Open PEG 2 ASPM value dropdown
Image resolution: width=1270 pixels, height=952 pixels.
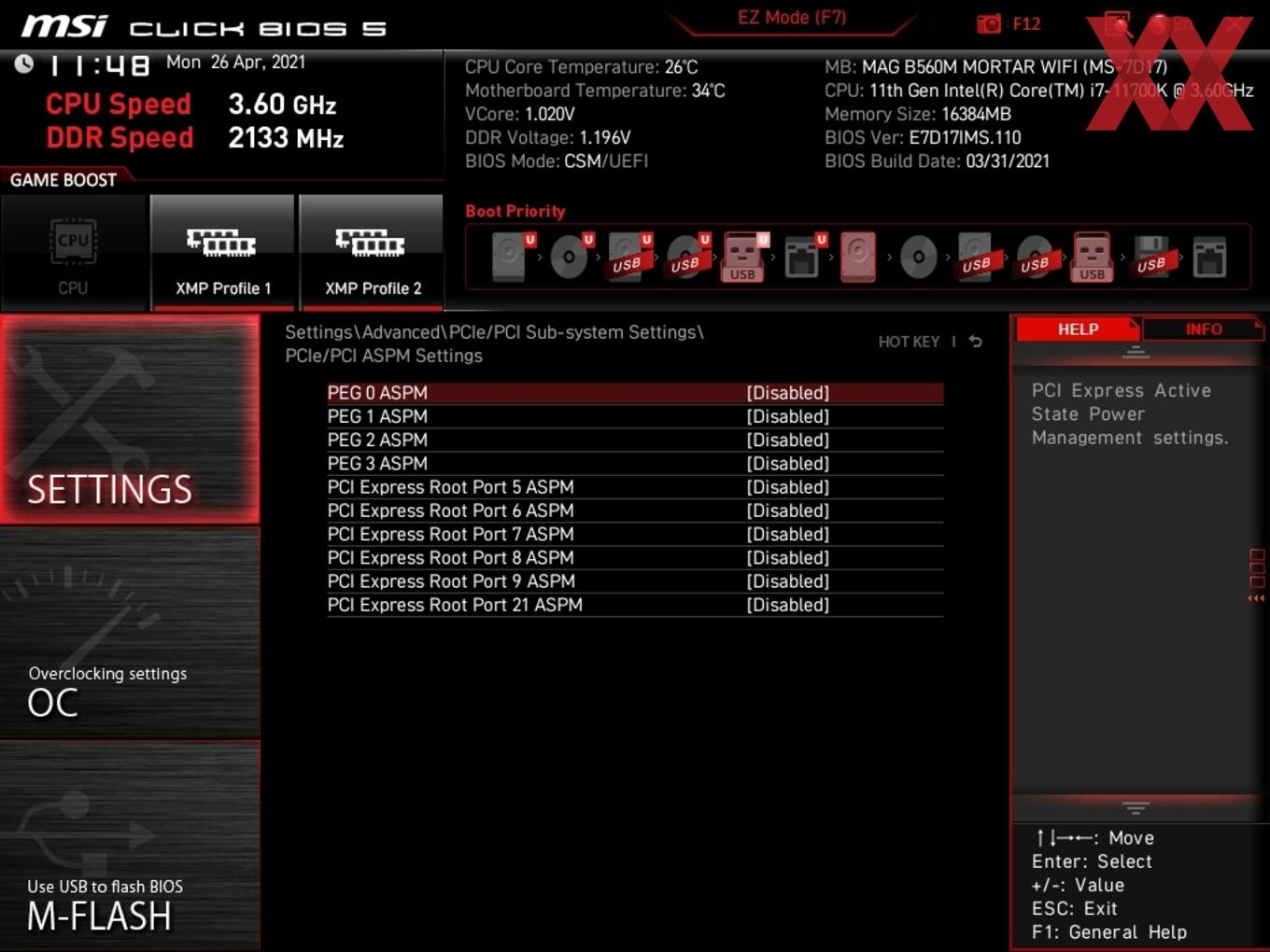coord(788,440)
